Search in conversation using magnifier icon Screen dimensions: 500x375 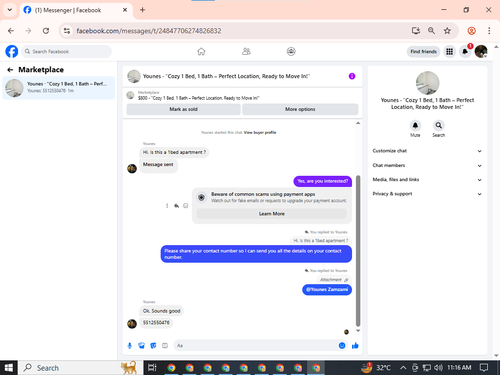coord(439,126)
